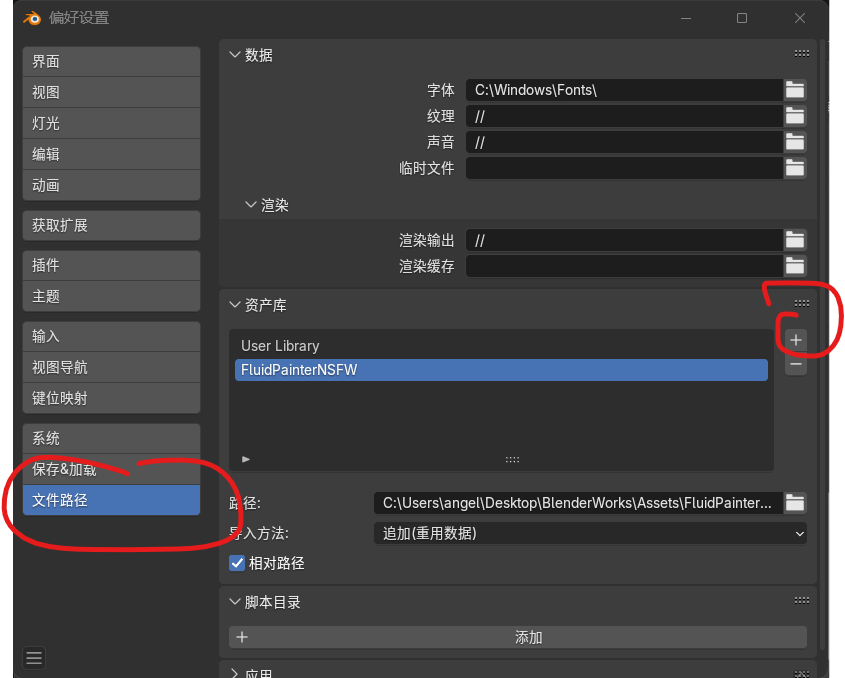
Task: Select User Library in asset list
Action: (501, 346)
